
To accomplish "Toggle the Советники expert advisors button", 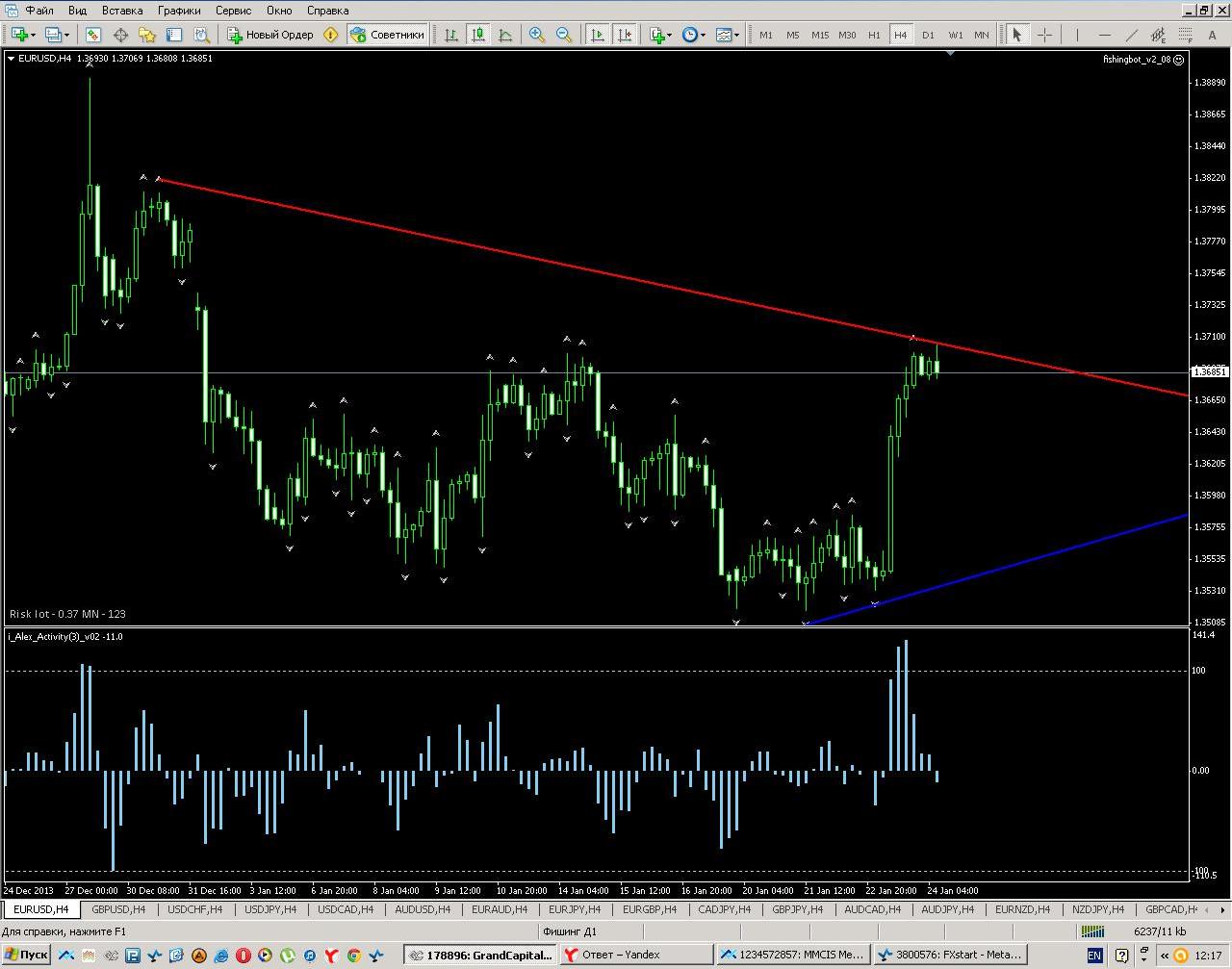I will pos(387,35).
